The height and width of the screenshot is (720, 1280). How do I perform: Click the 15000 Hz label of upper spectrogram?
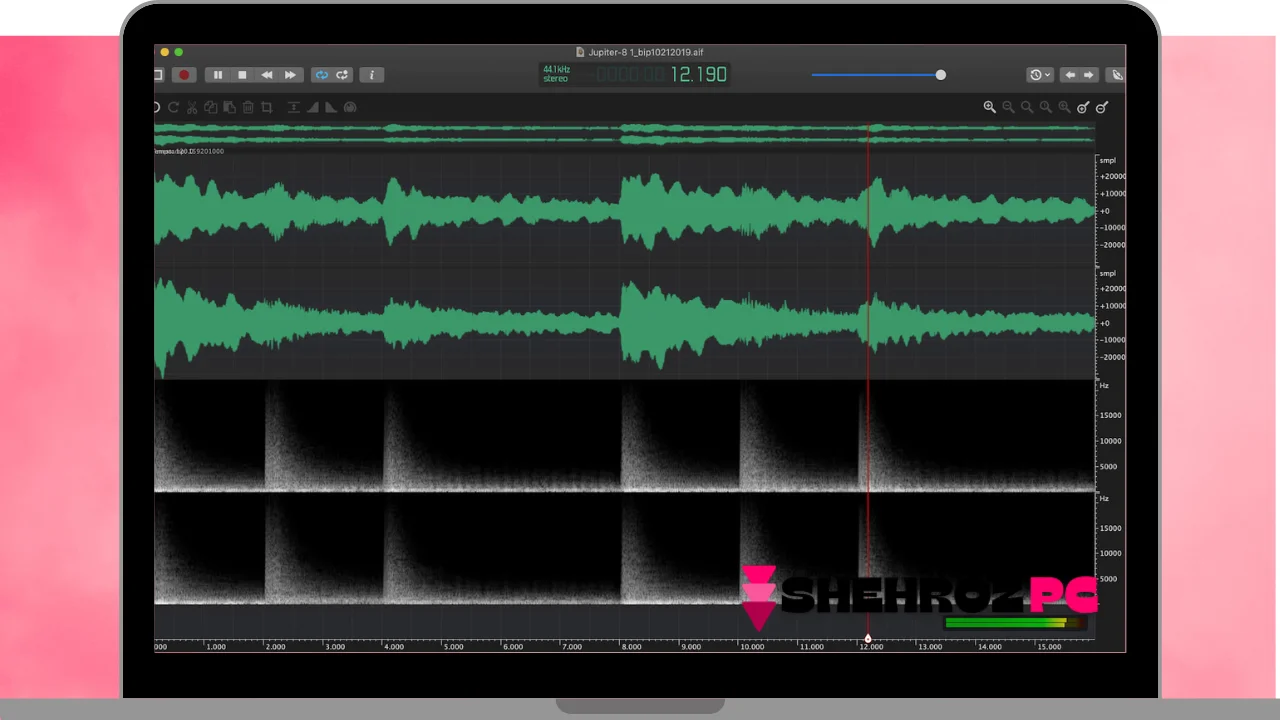point(1110,415)
